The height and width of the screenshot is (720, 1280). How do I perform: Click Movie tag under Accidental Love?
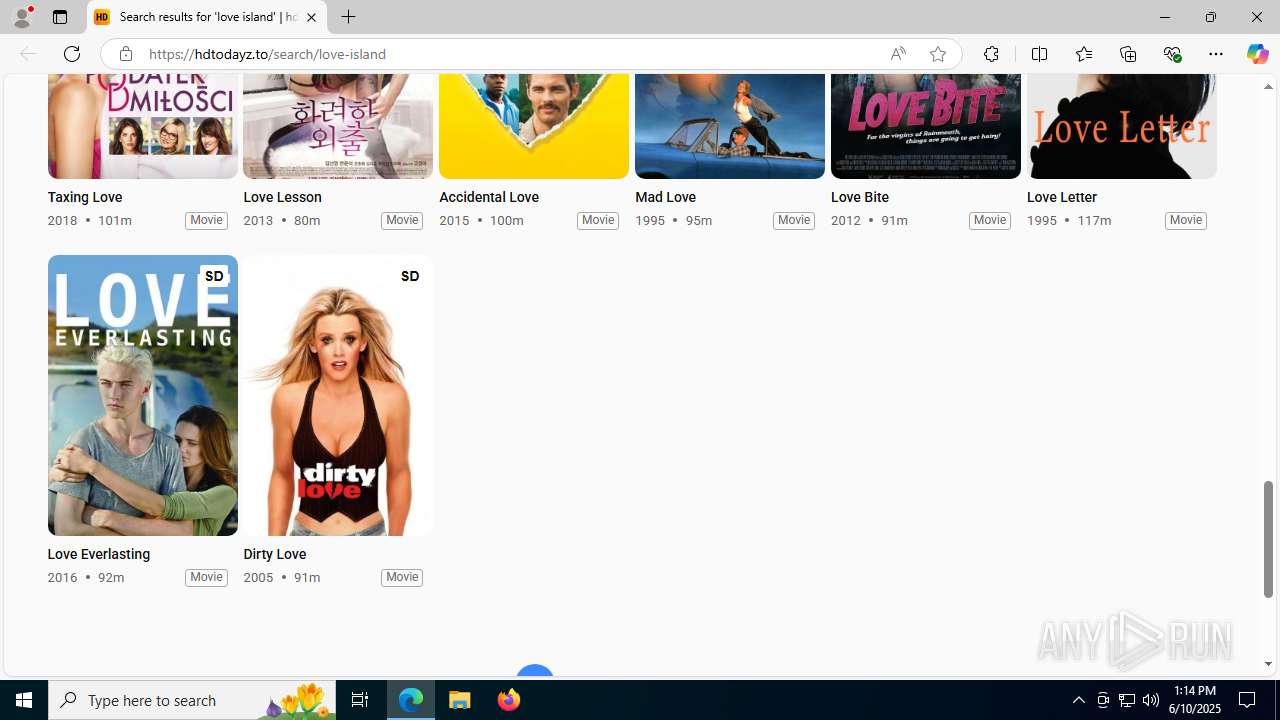(x=598, y=220)
